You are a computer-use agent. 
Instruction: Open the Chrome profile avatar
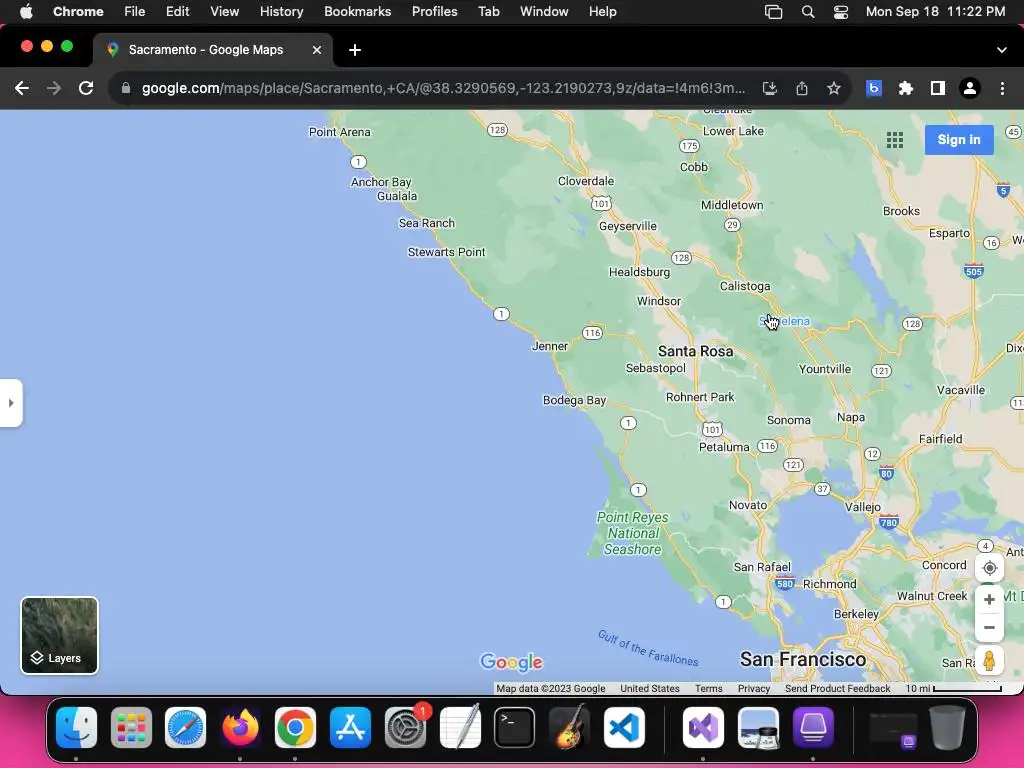970,88
